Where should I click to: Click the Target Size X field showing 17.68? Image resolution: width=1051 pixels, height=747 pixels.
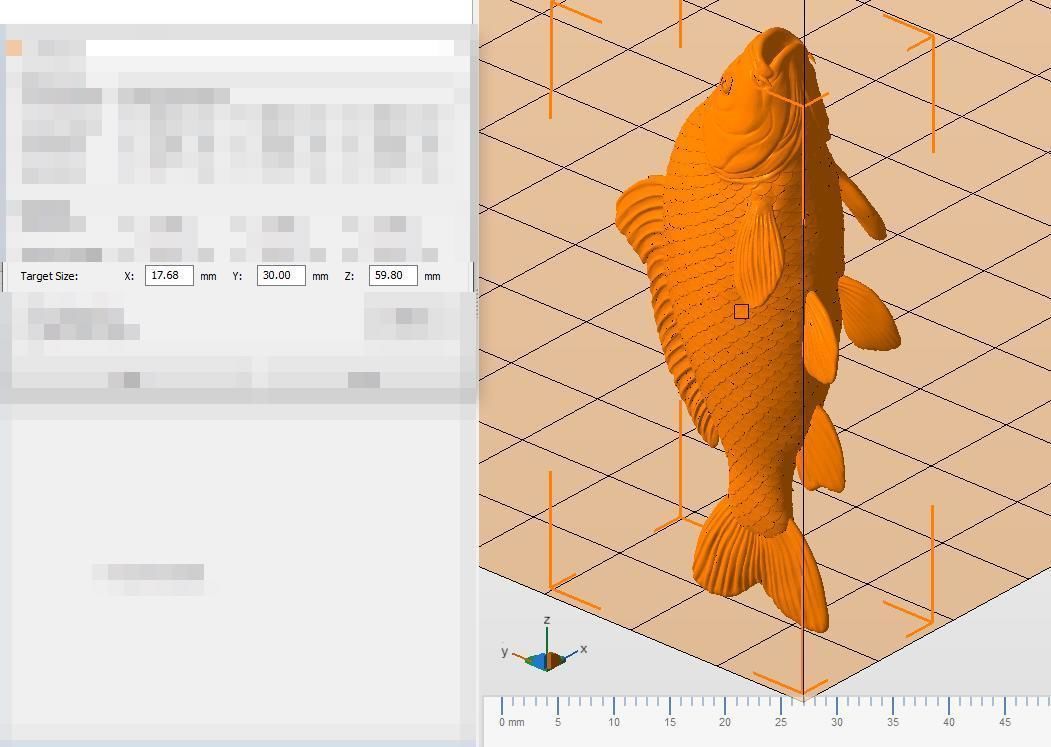pyautogui.click(x=170, y=276)
